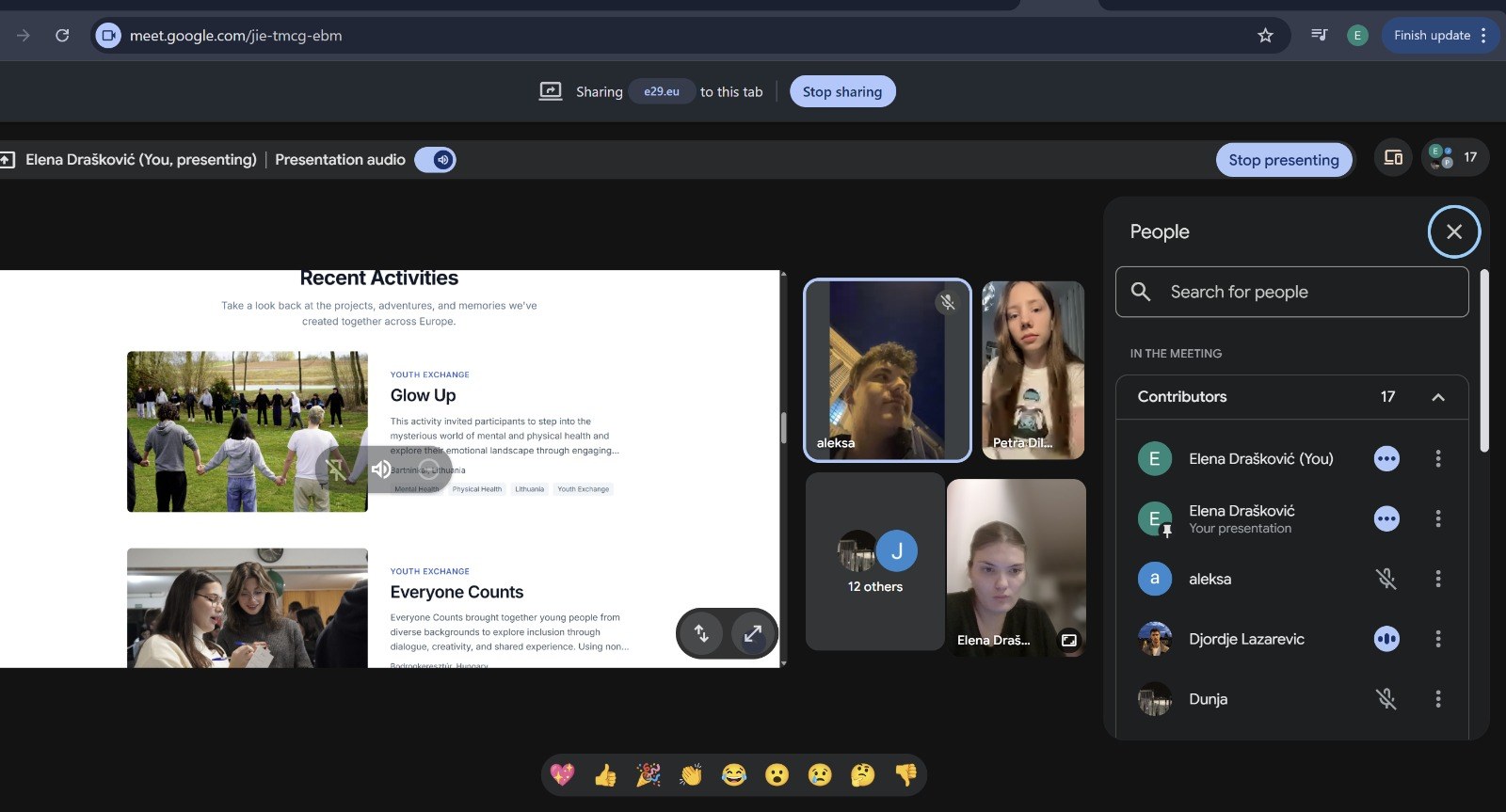This screenshot has height=812, width=1506.
Task: Send the party popper reaction
Action: coord(648,774)
